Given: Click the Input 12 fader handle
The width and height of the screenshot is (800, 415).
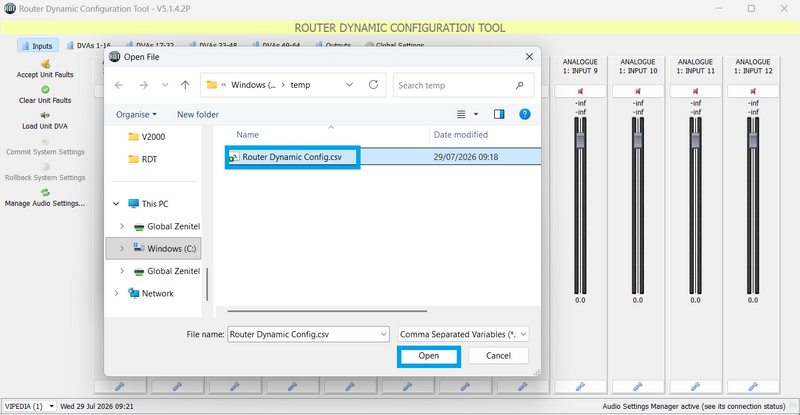Looking at the screenshot, I should tap(753, 140).
